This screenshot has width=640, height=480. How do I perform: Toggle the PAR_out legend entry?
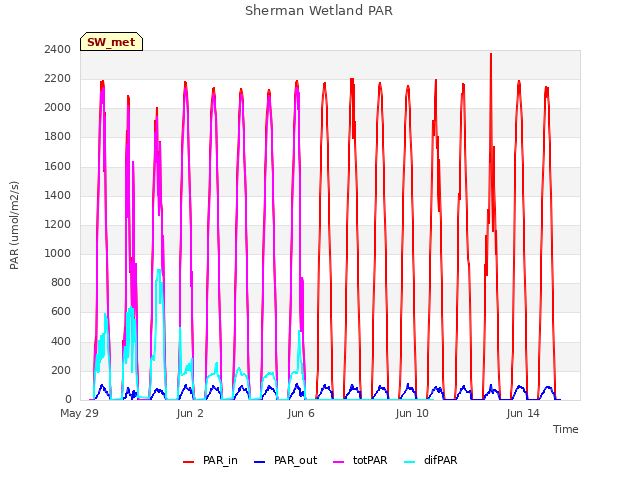[285, 460]
